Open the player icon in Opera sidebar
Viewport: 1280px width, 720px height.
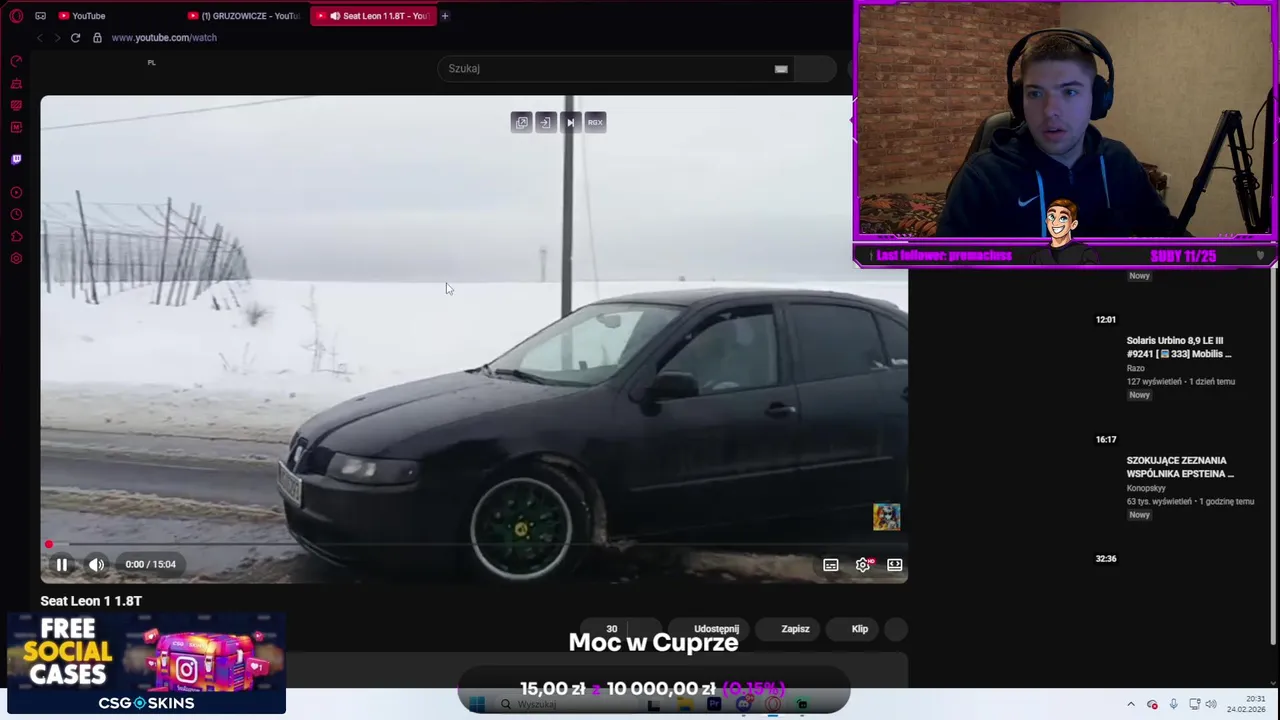(16, 193)
